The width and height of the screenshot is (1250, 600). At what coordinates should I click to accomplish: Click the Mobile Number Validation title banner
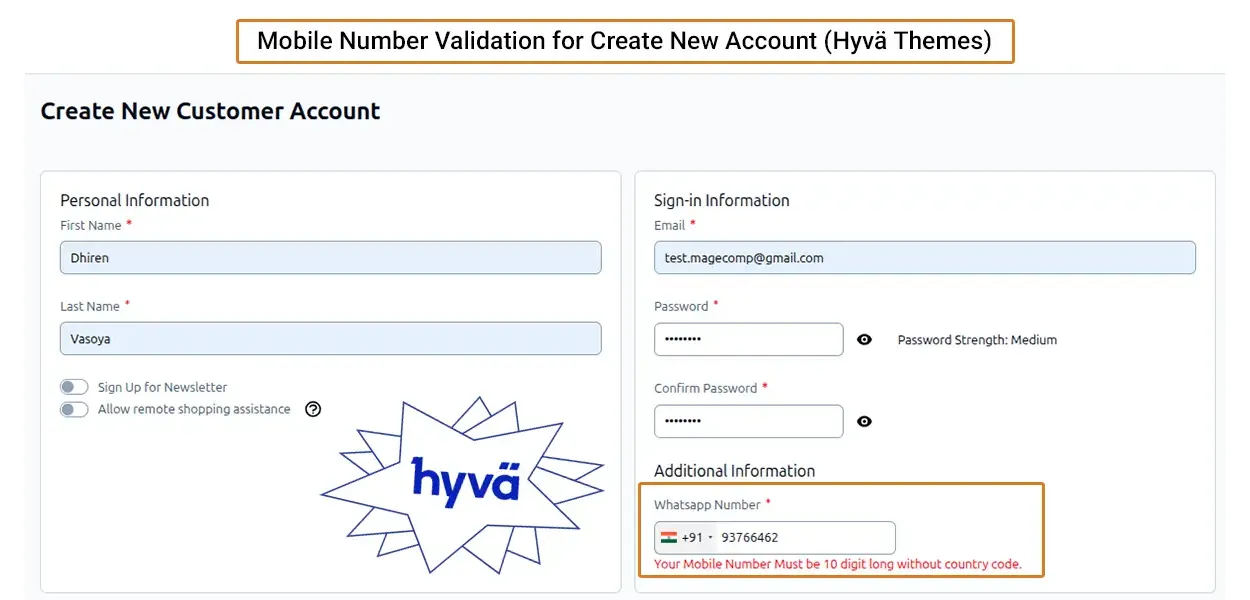tap(624, 41)
